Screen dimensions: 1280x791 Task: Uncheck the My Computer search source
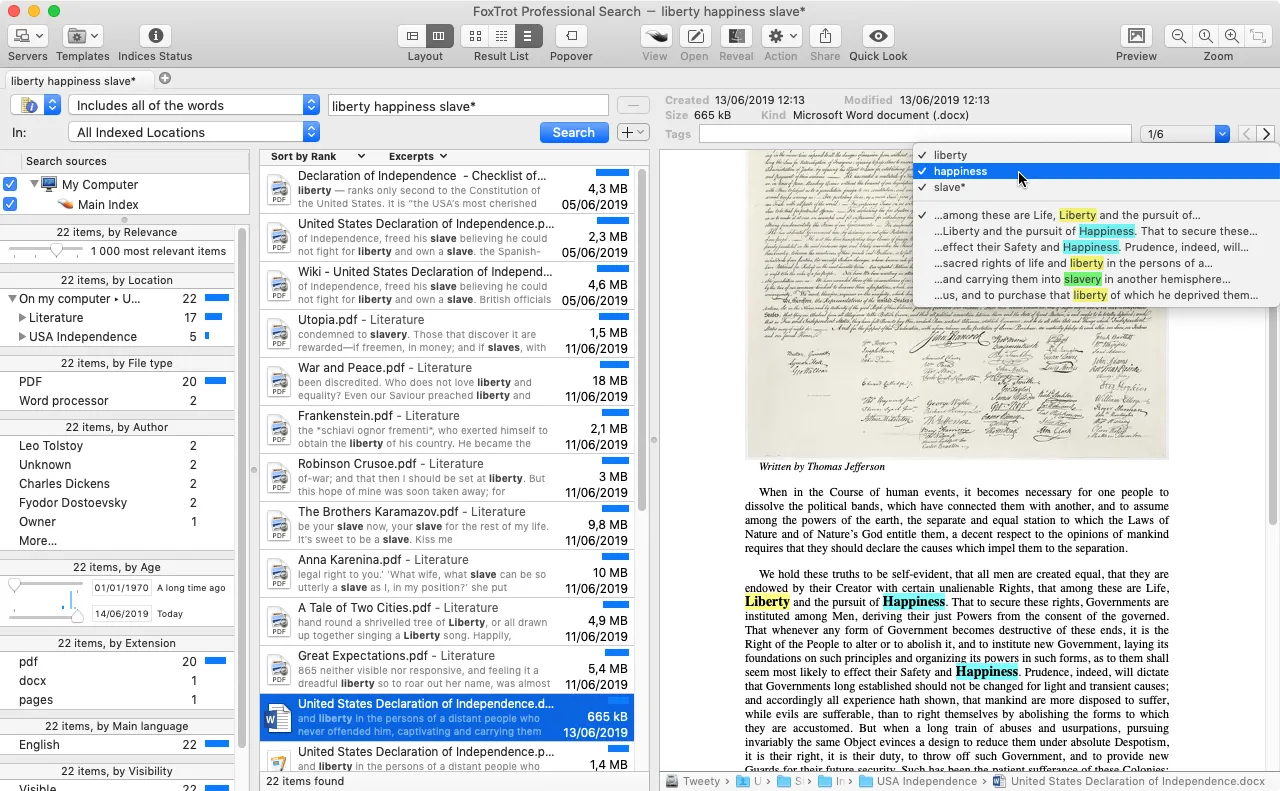tap(10, 183)
